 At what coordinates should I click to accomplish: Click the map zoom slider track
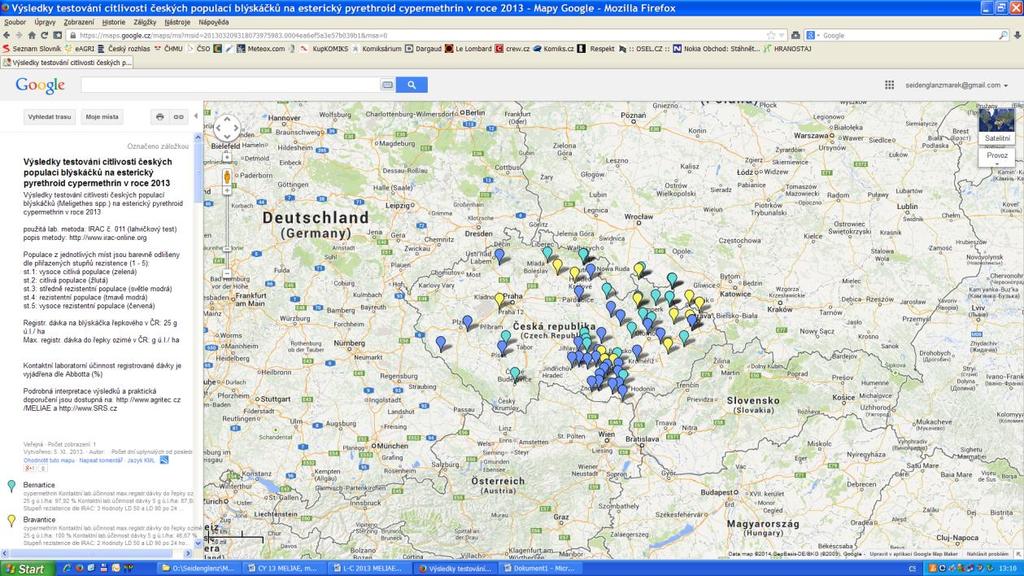coord(227,232)
